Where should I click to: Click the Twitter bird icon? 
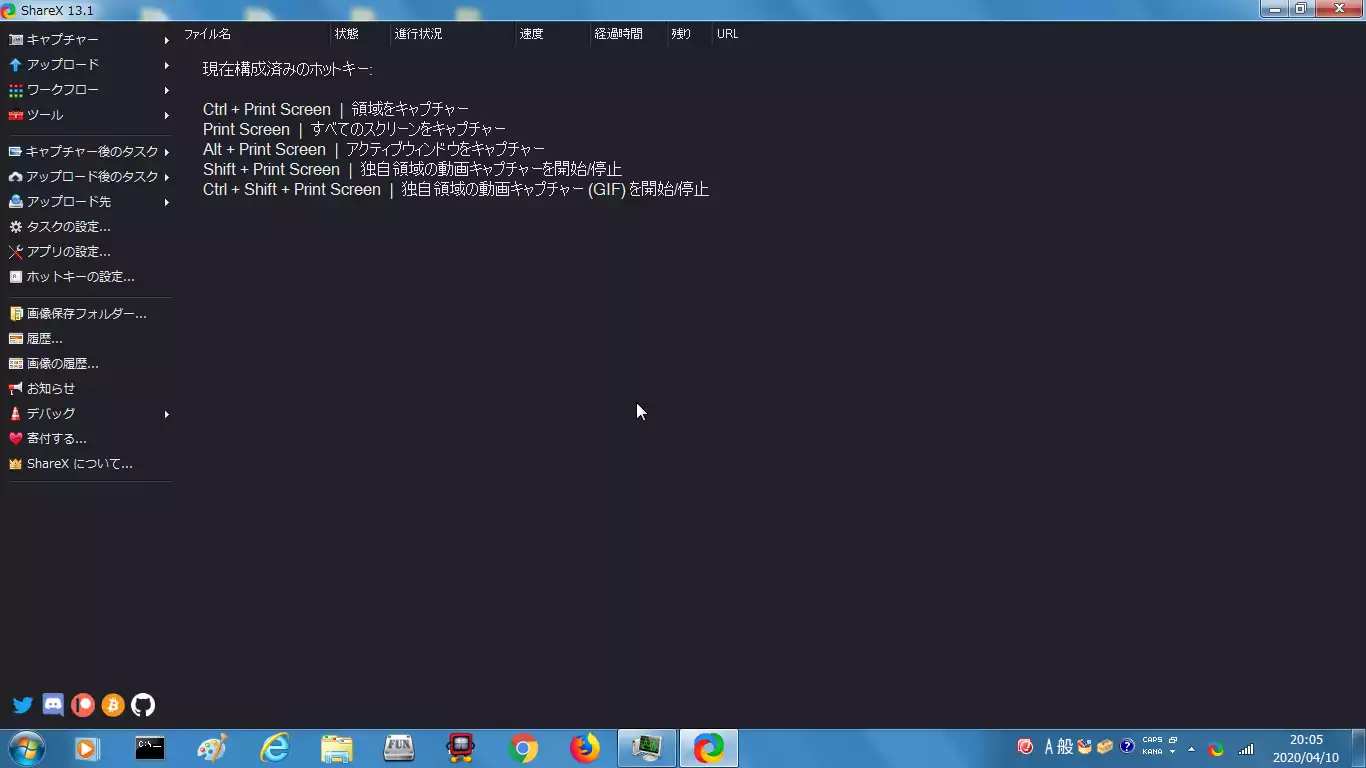pyautogui.click(x=23, y=705)
